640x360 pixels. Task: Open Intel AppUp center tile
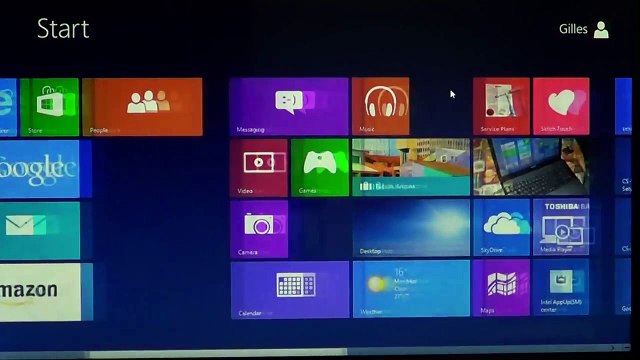pyautogui.click(x=561, y=287)
